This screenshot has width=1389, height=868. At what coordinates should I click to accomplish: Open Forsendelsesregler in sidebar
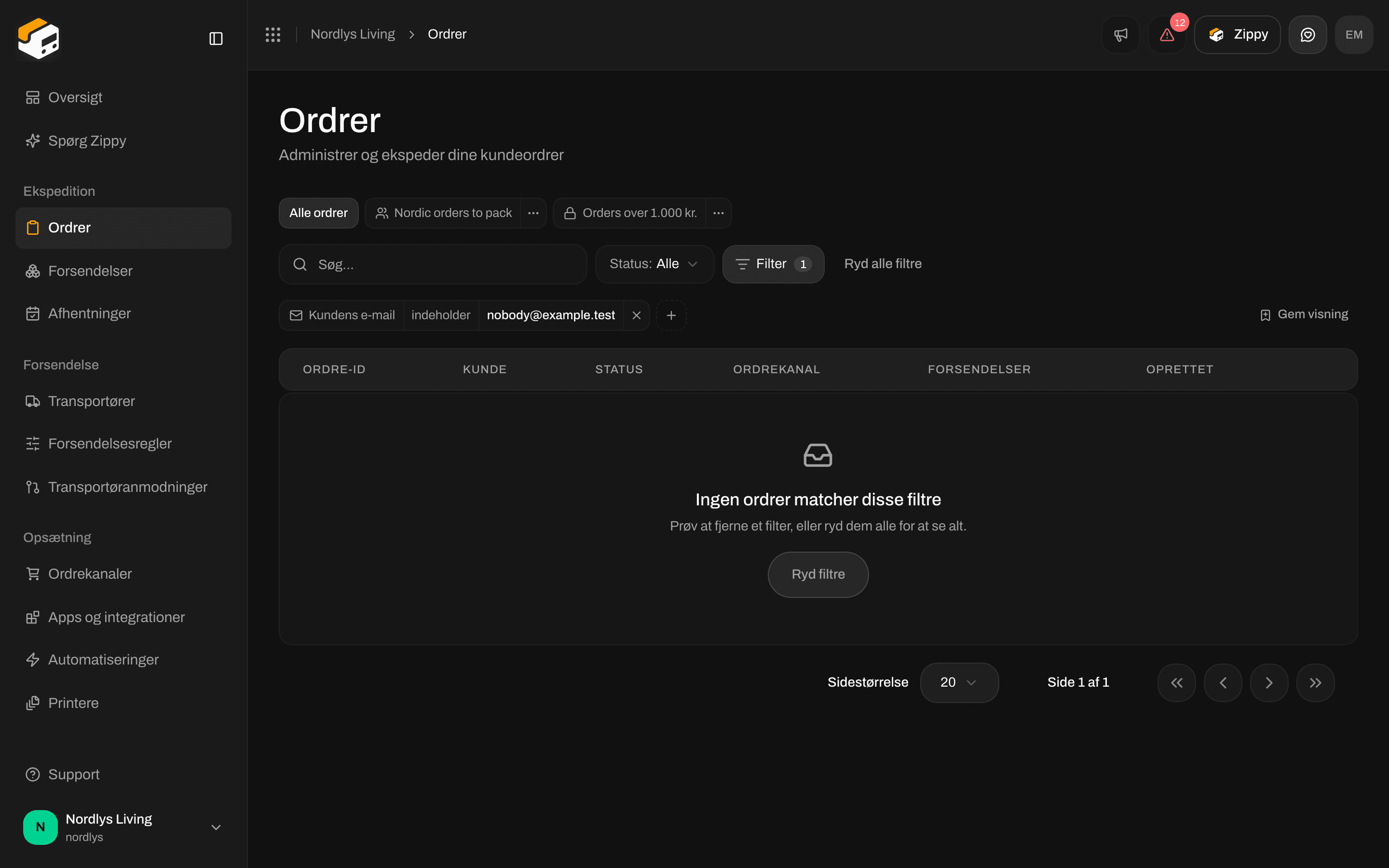click(123, 444)
